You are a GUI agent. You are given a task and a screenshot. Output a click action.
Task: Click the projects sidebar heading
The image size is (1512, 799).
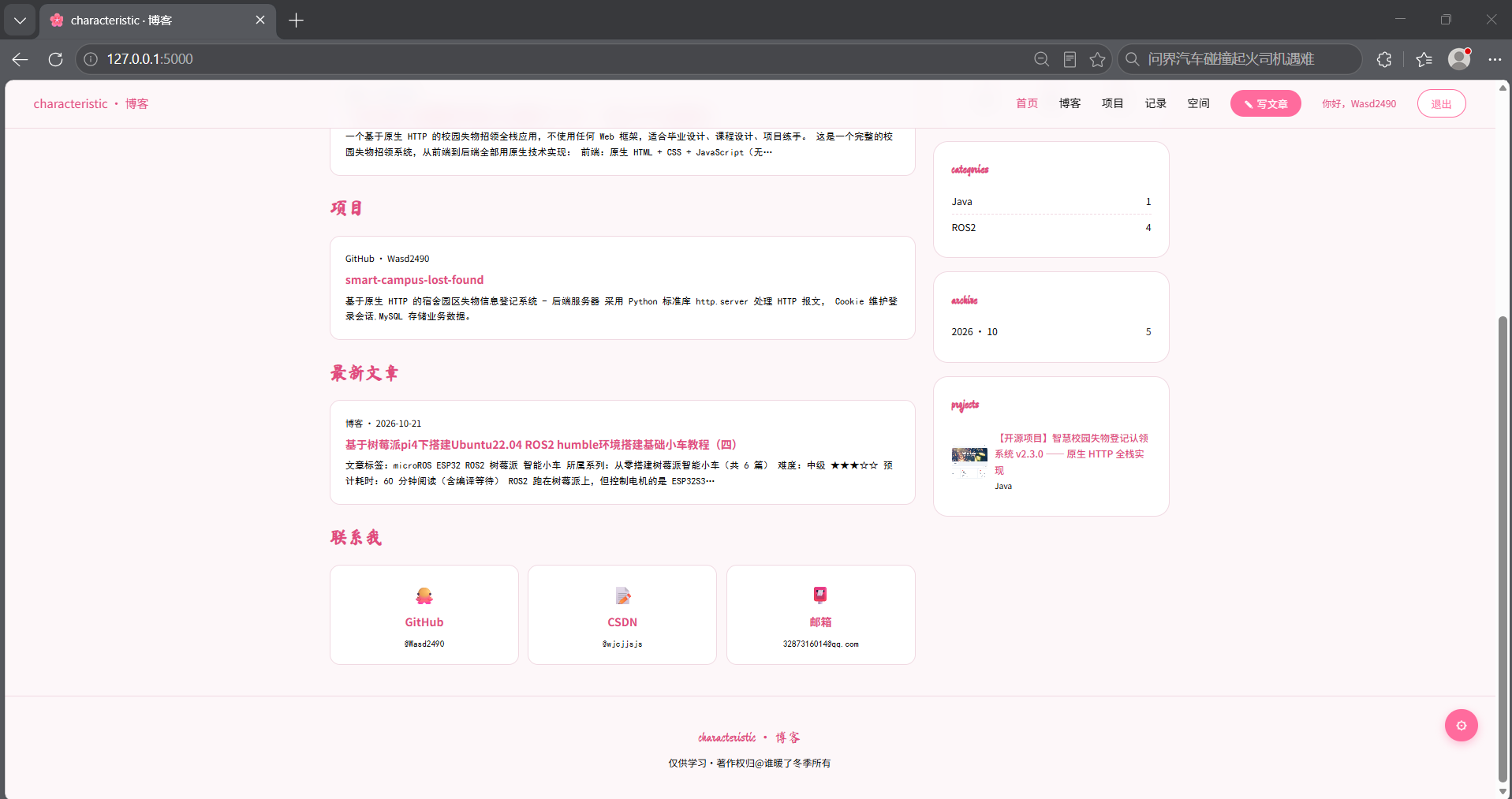pos(965,405)
